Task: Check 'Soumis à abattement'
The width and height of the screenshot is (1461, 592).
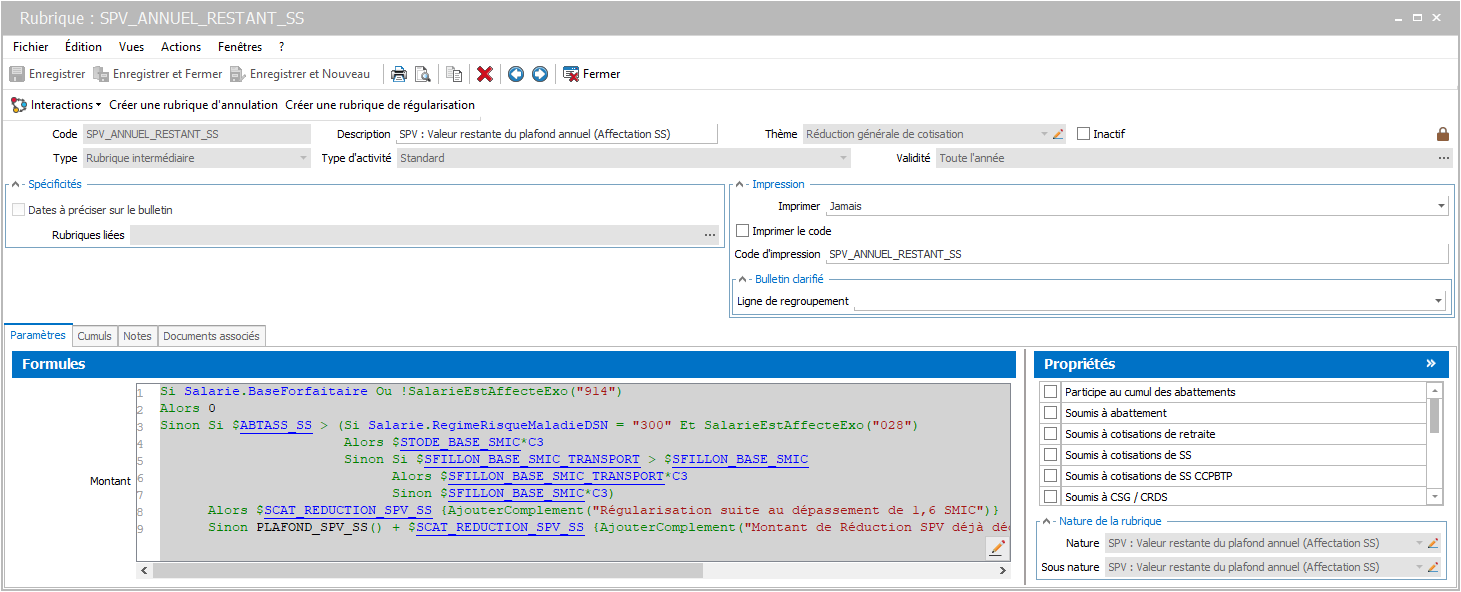Action: tap(1050, 413)
